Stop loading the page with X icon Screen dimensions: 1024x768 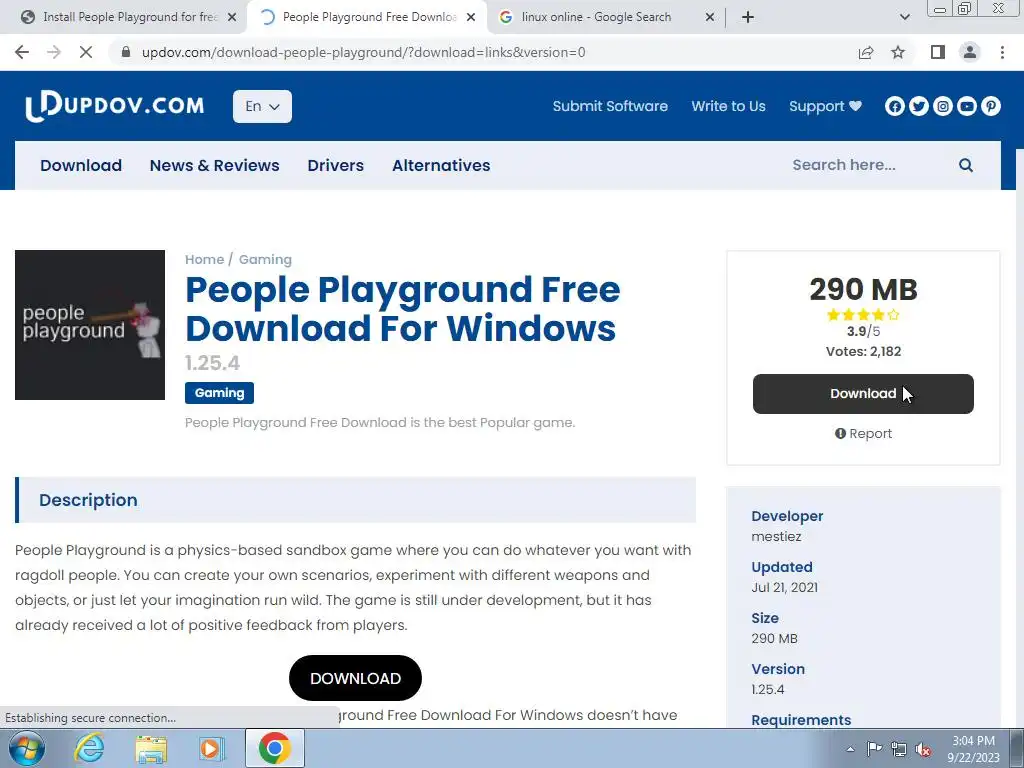point(86,52)
